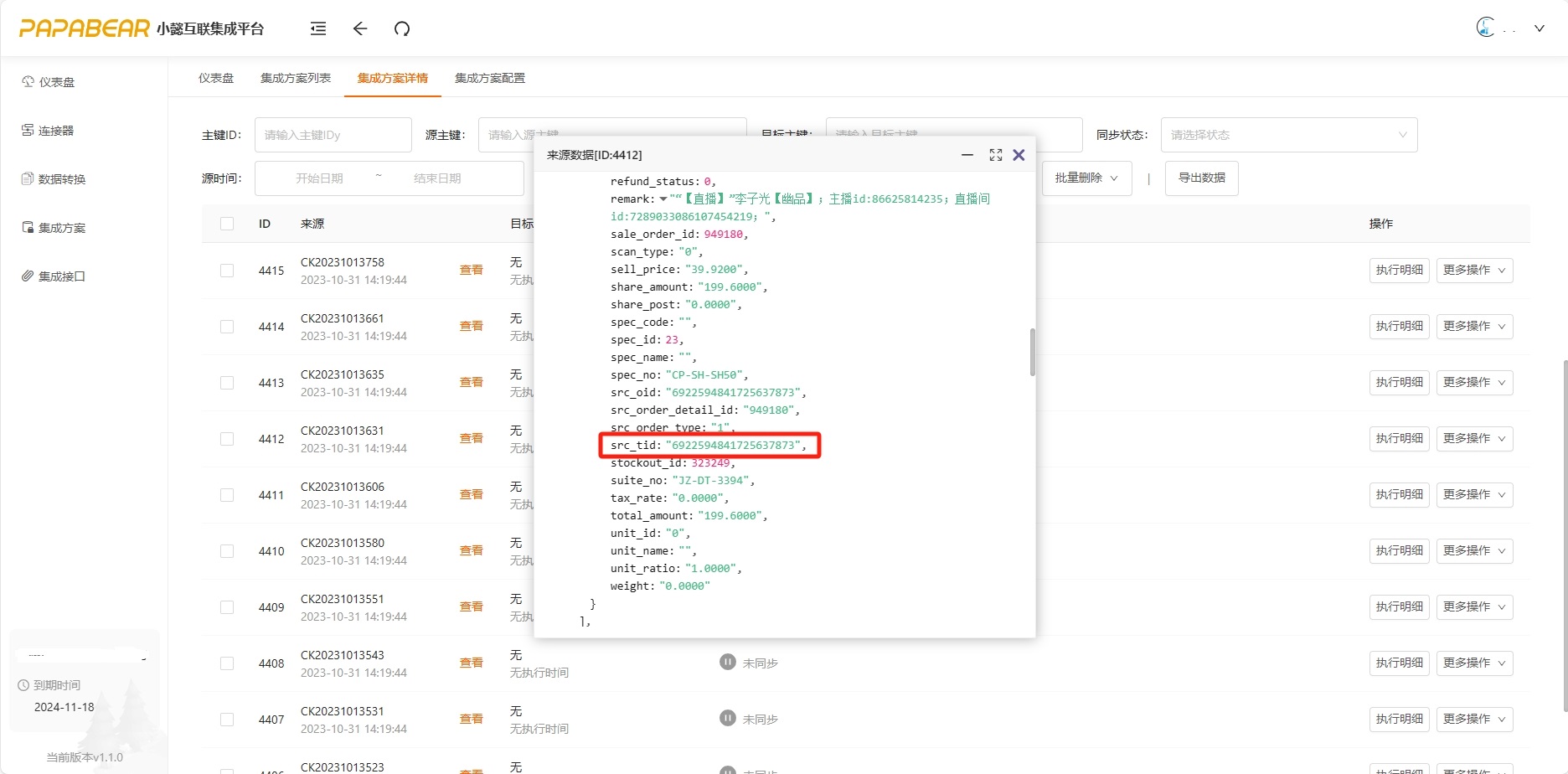
Task: Open 更多操作 dropdown for row 4414
Action: click(x=1474, y=327)
